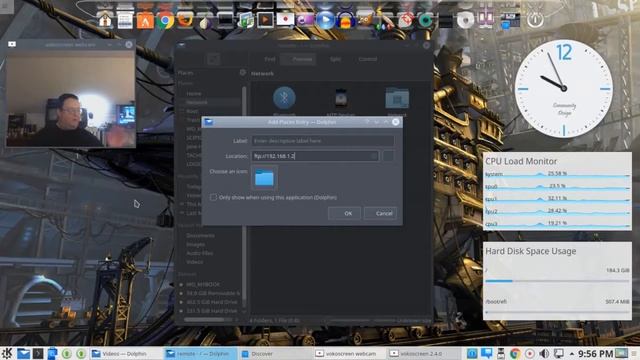Open the red dot recorder dock icon
640x360 pixels.
[x=285, y=19]
